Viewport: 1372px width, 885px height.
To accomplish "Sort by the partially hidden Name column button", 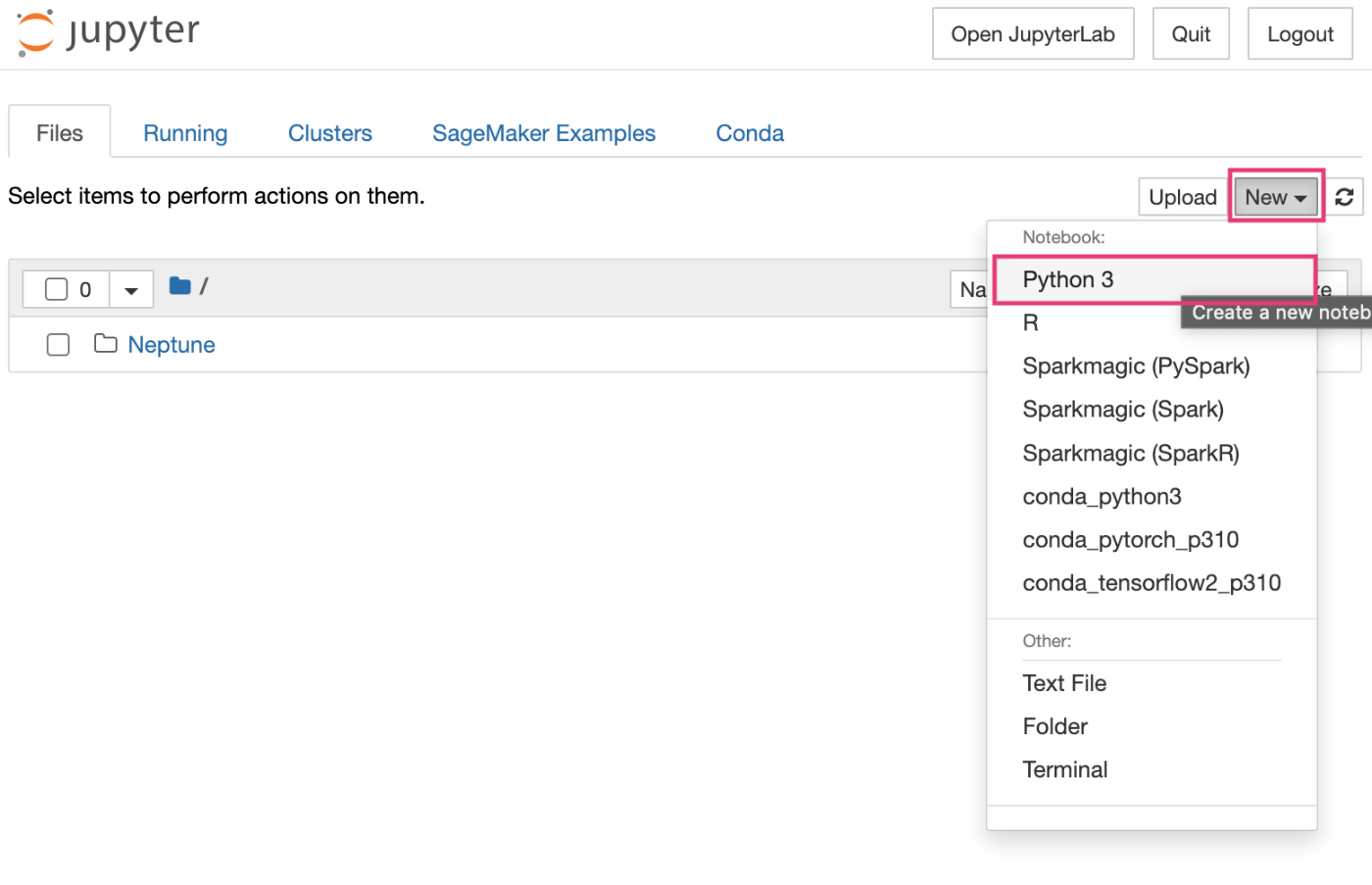I will click(969, 289).
